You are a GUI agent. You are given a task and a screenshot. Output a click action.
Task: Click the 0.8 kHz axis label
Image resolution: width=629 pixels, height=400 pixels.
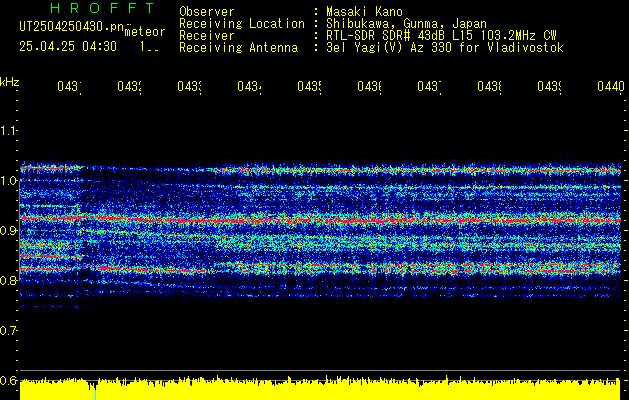(9, 280)
